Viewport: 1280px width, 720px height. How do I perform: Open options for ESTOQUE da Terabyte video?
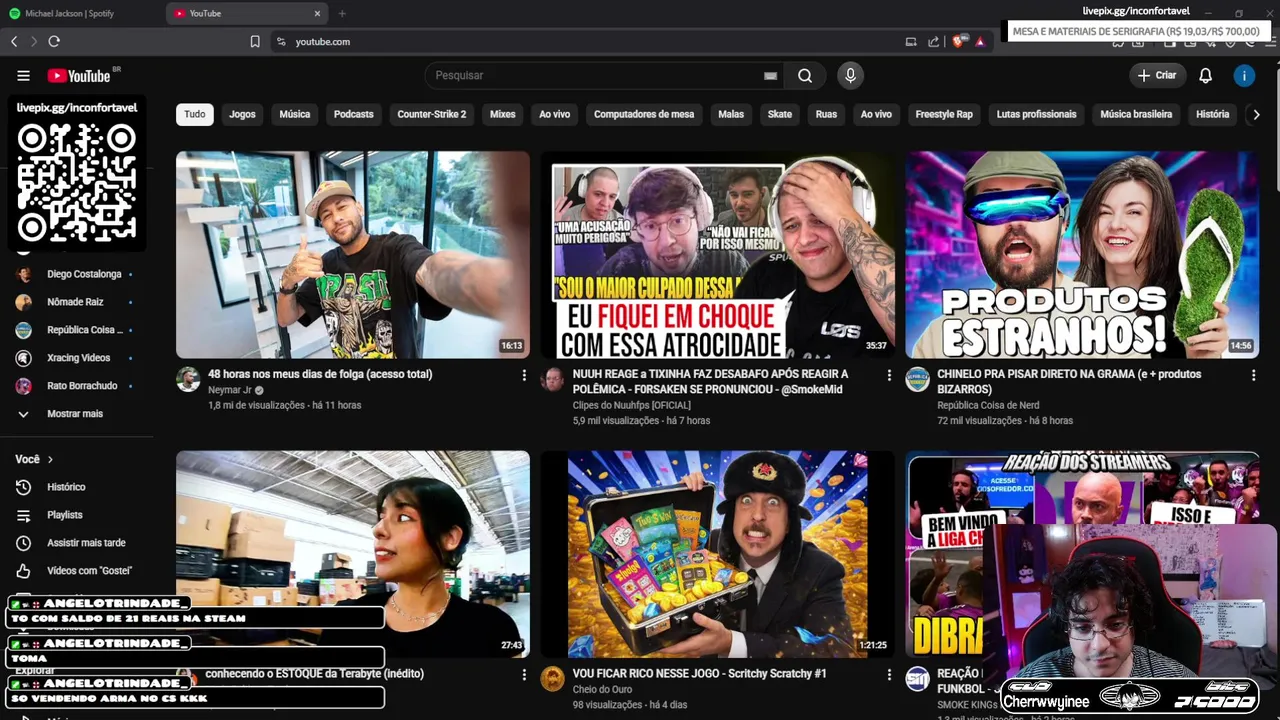point(524,675)
